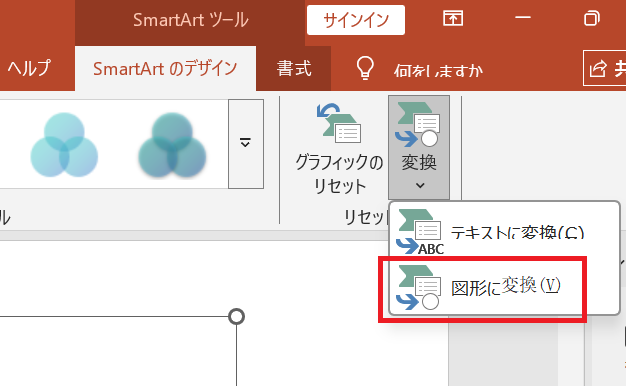Expand the SmartArt styles gallery arrow

[246, 144]
